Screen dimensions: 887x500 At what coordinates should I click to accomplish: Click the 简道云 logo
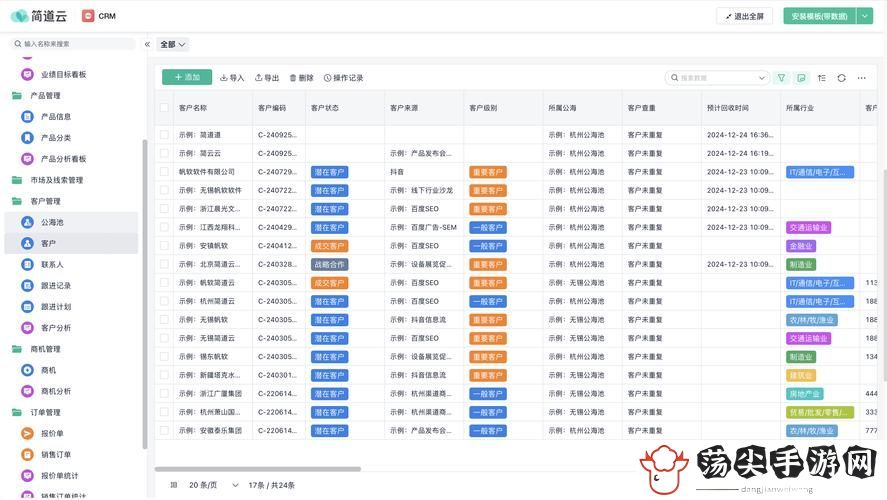(x=38, y=16)
